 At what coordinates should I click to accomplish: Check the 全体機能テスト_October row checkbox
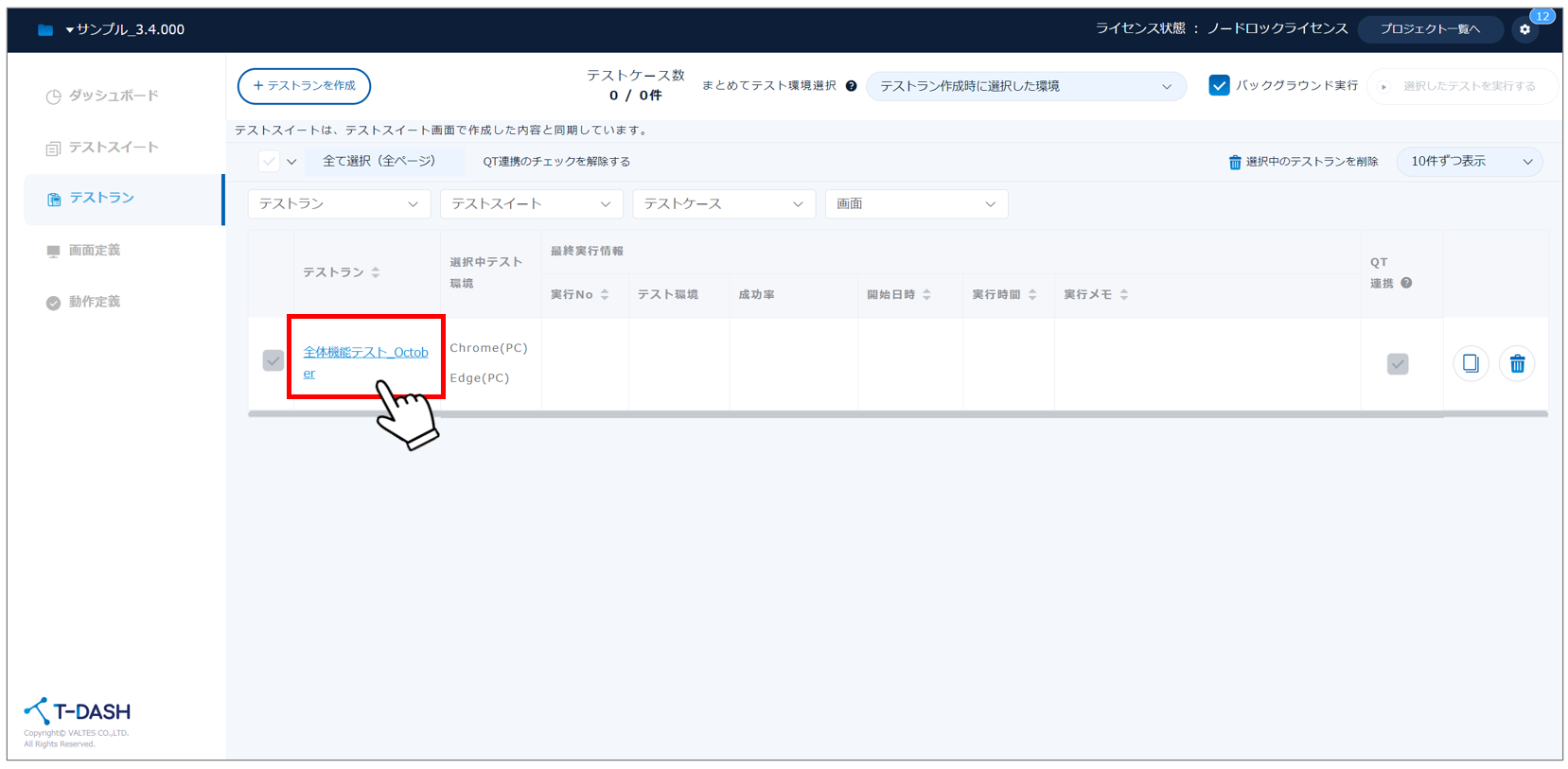point(273,360)
